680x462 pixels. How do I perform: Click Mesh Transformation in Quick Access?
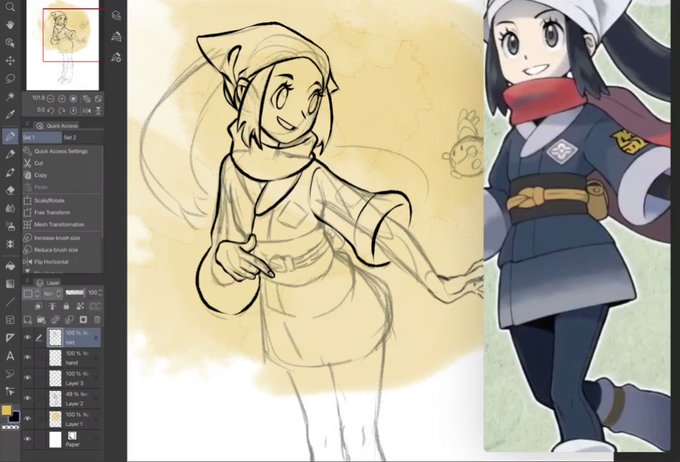click(59, 225)
